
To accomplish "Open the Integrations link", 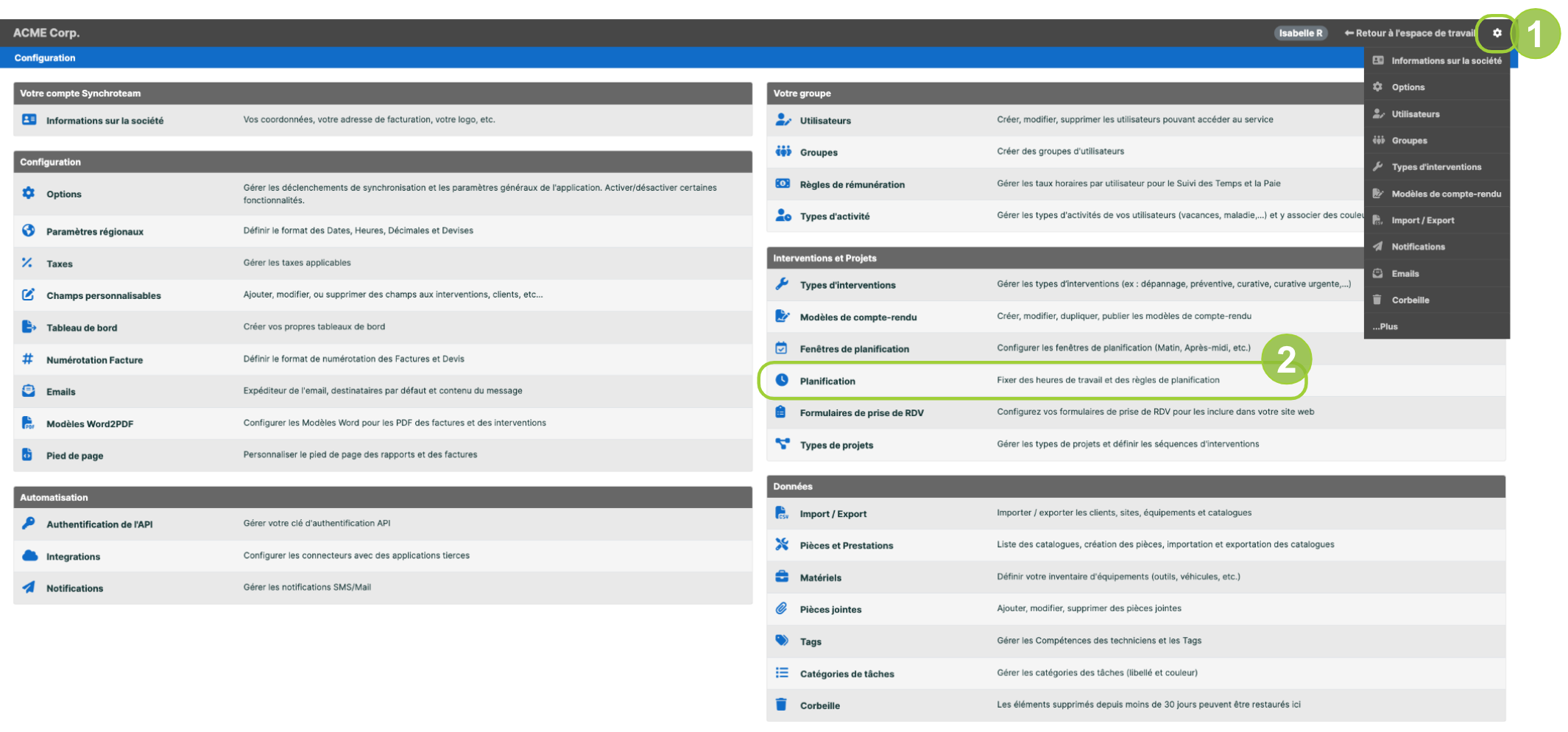I will (x=73, y=557).
